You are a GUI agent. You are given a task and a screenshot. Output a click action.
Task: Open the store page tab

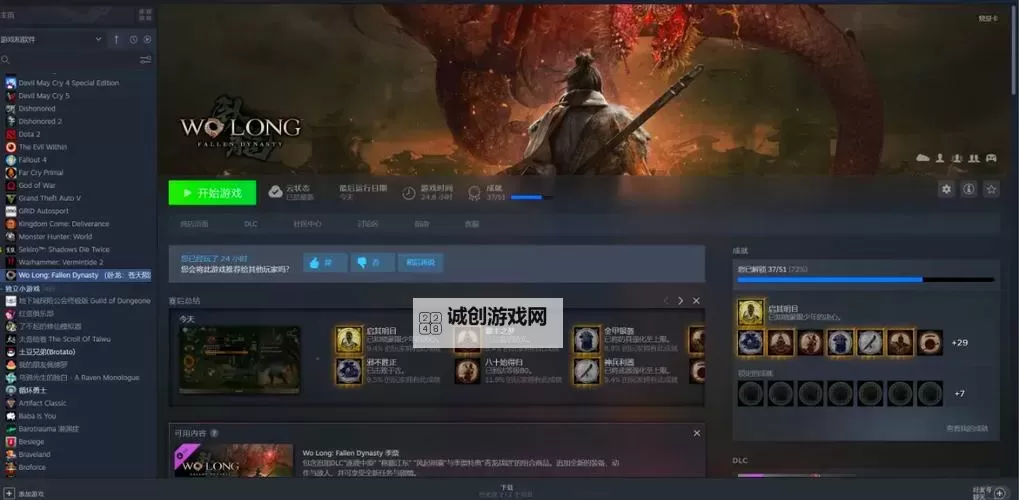[194, 224]
